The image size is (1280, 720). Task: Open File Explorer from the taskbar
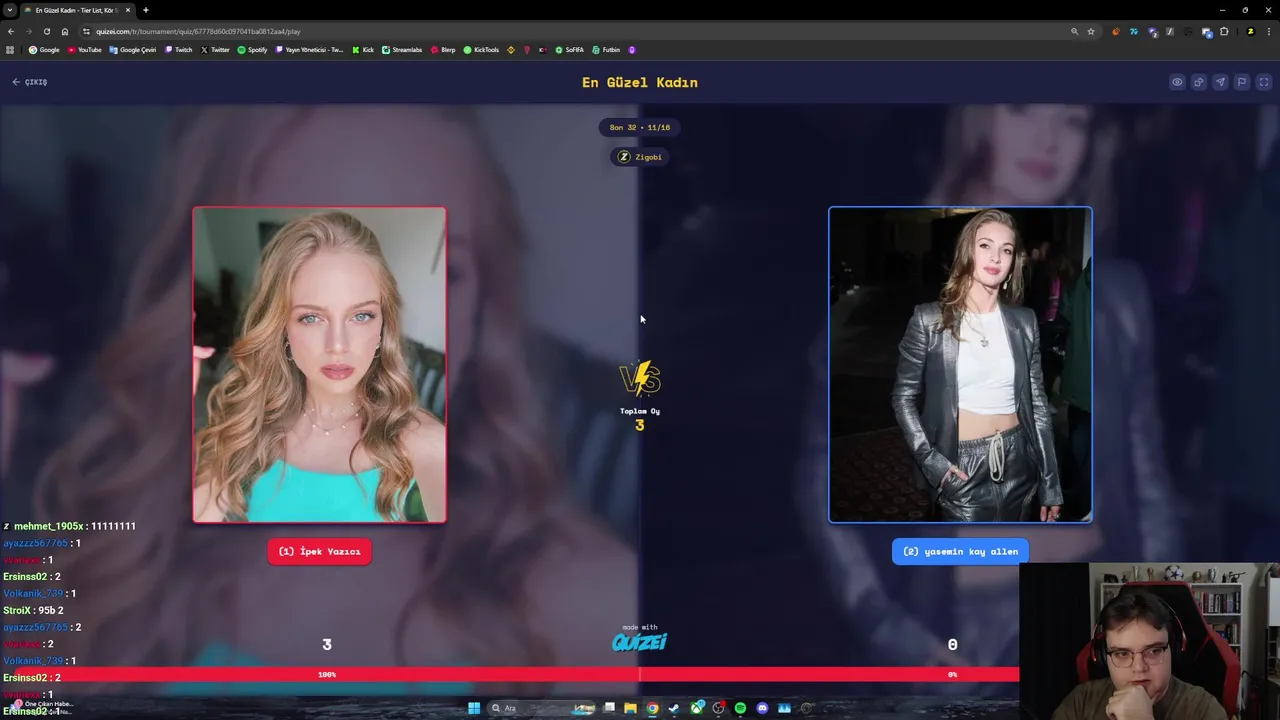click(630, 708)
